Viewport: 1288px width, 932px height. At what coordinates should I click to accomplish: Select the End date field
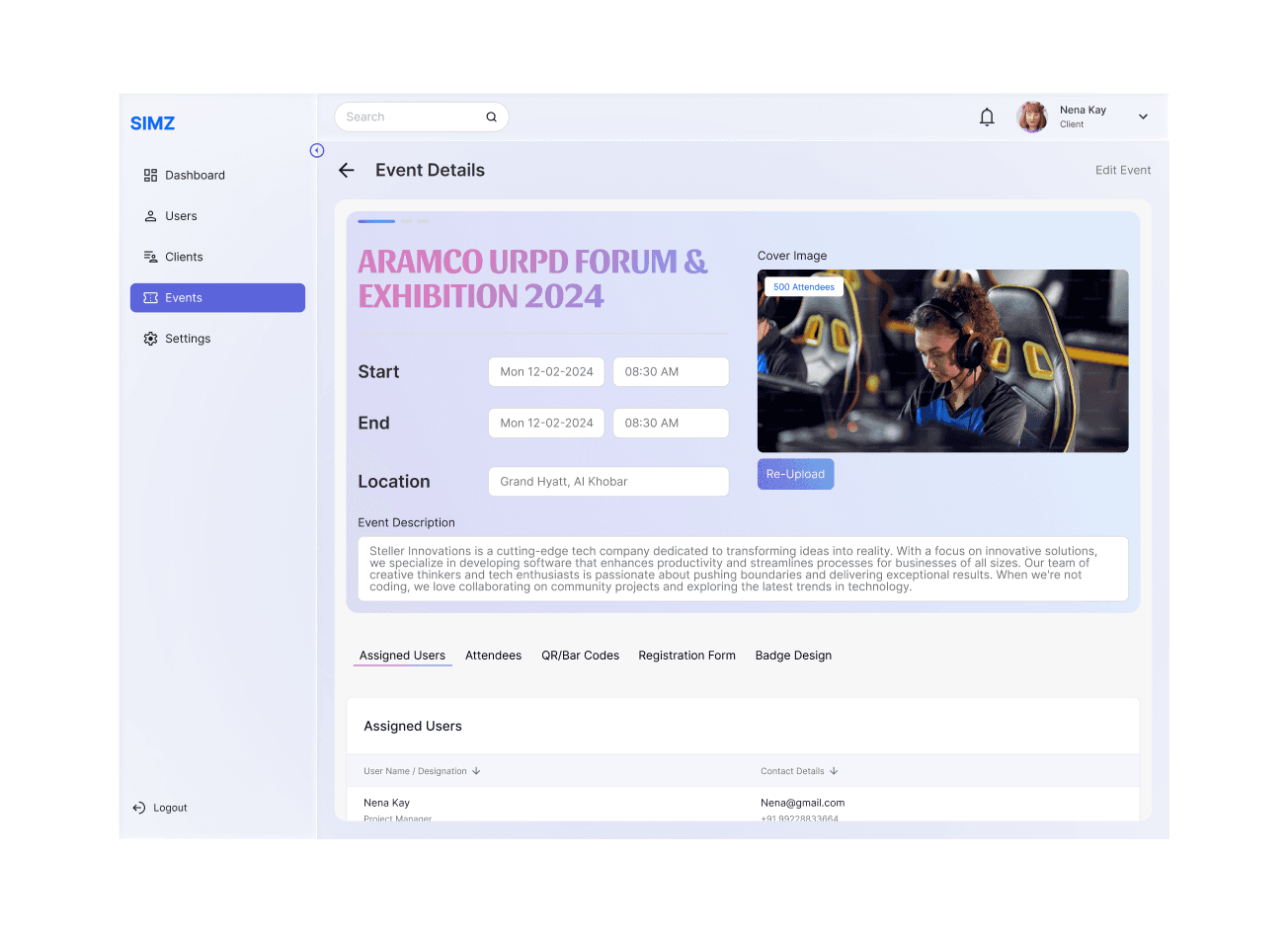tap(546, 423)
